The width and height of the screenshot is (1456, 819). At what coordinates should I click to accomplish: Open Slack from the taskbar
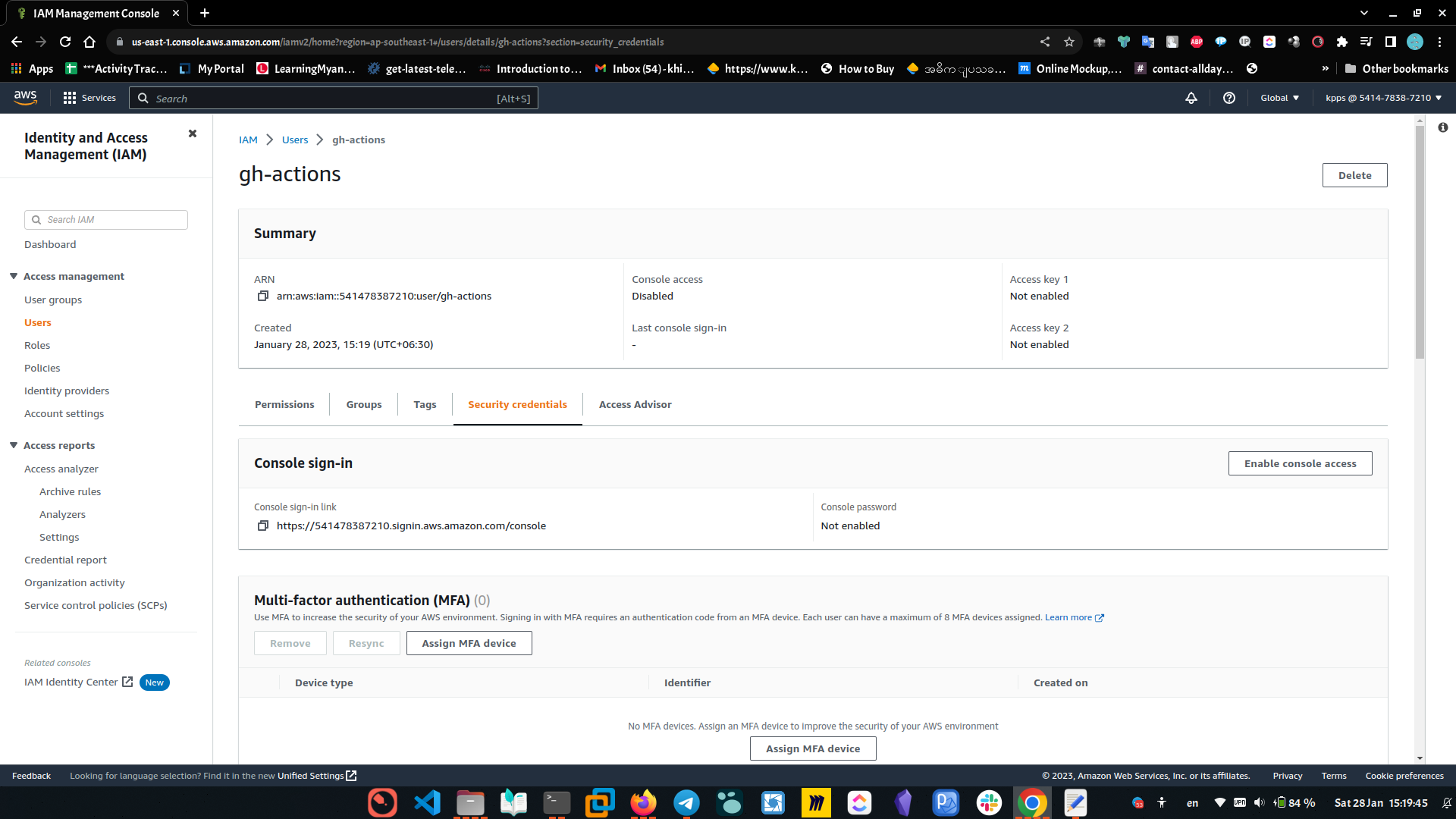[x=989, y=802]
